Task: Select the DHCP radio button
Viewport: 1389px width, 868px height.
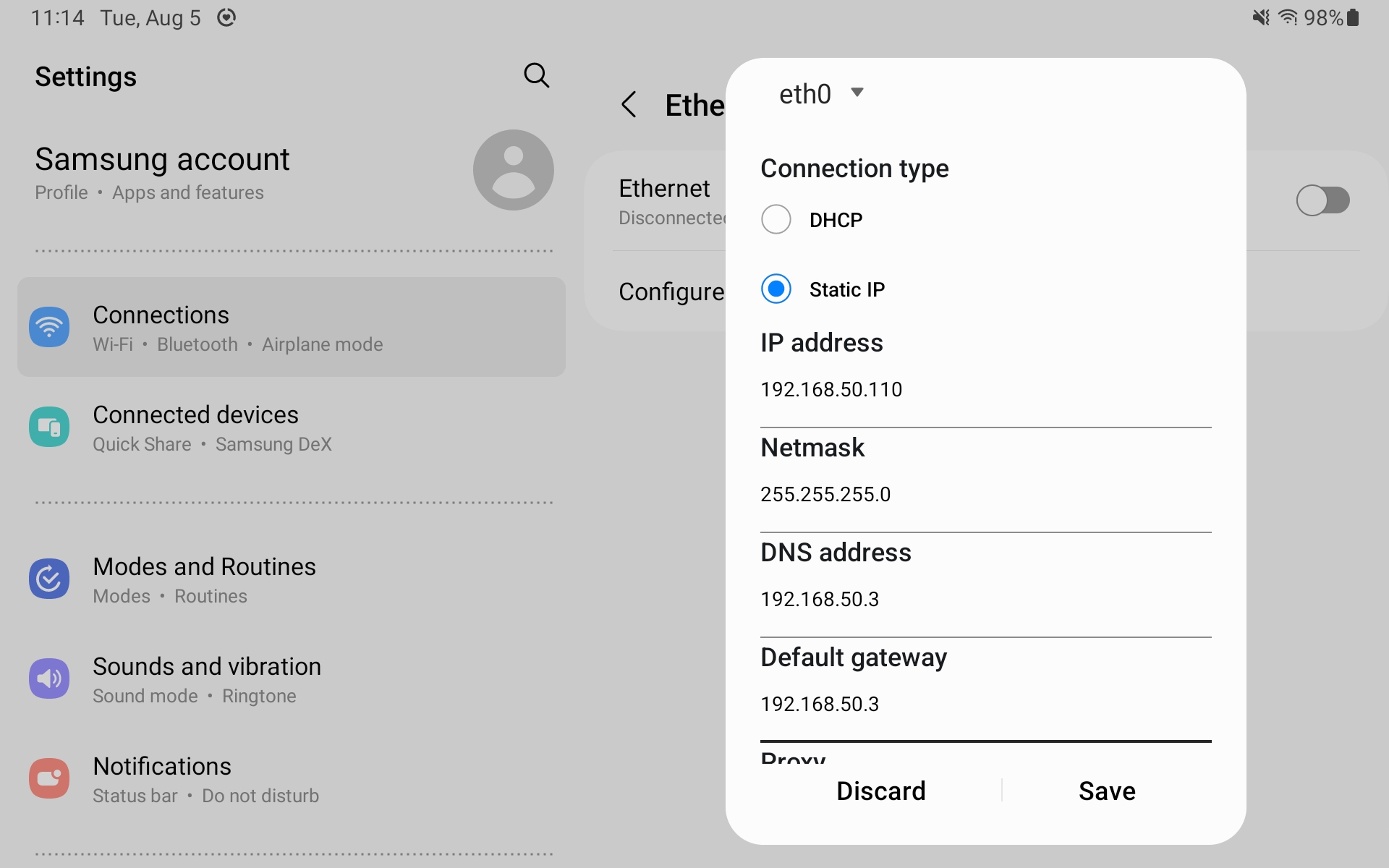Action: point(776,219)
